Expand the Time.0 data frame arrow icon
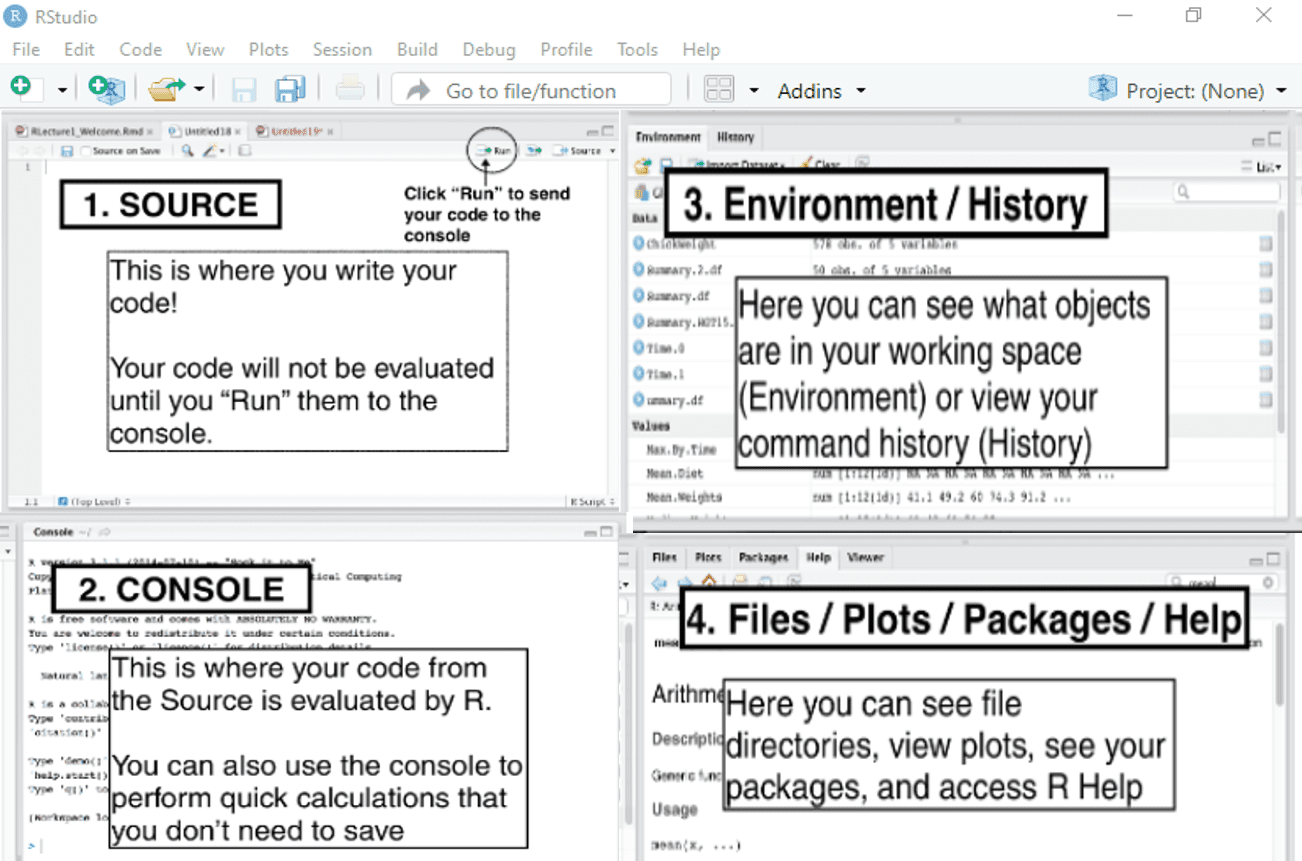The width and height of the screenshot is (1302, 861). [639, 347]
